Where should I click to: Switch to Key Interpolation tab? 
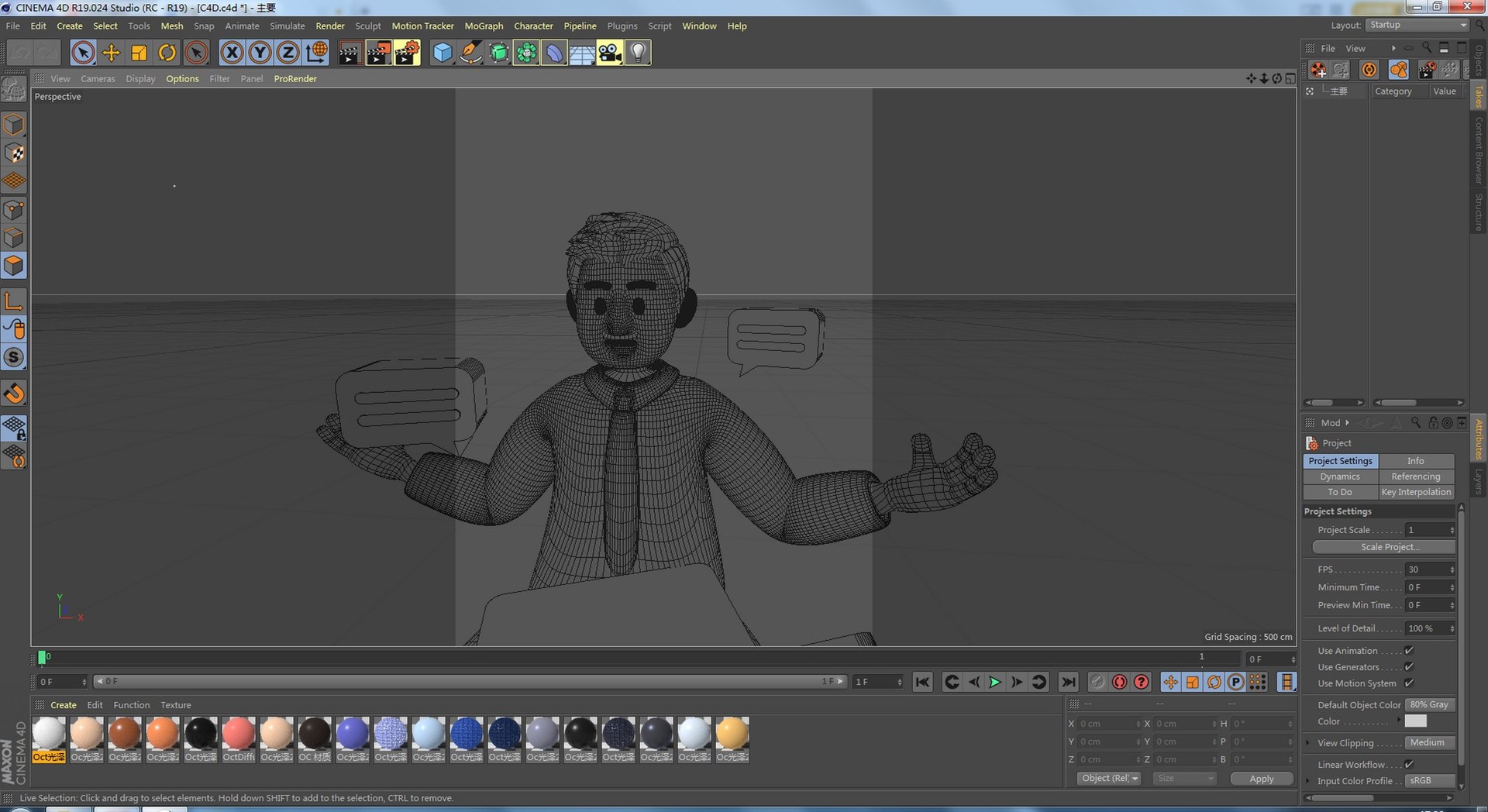click(x=1416, y=492)
